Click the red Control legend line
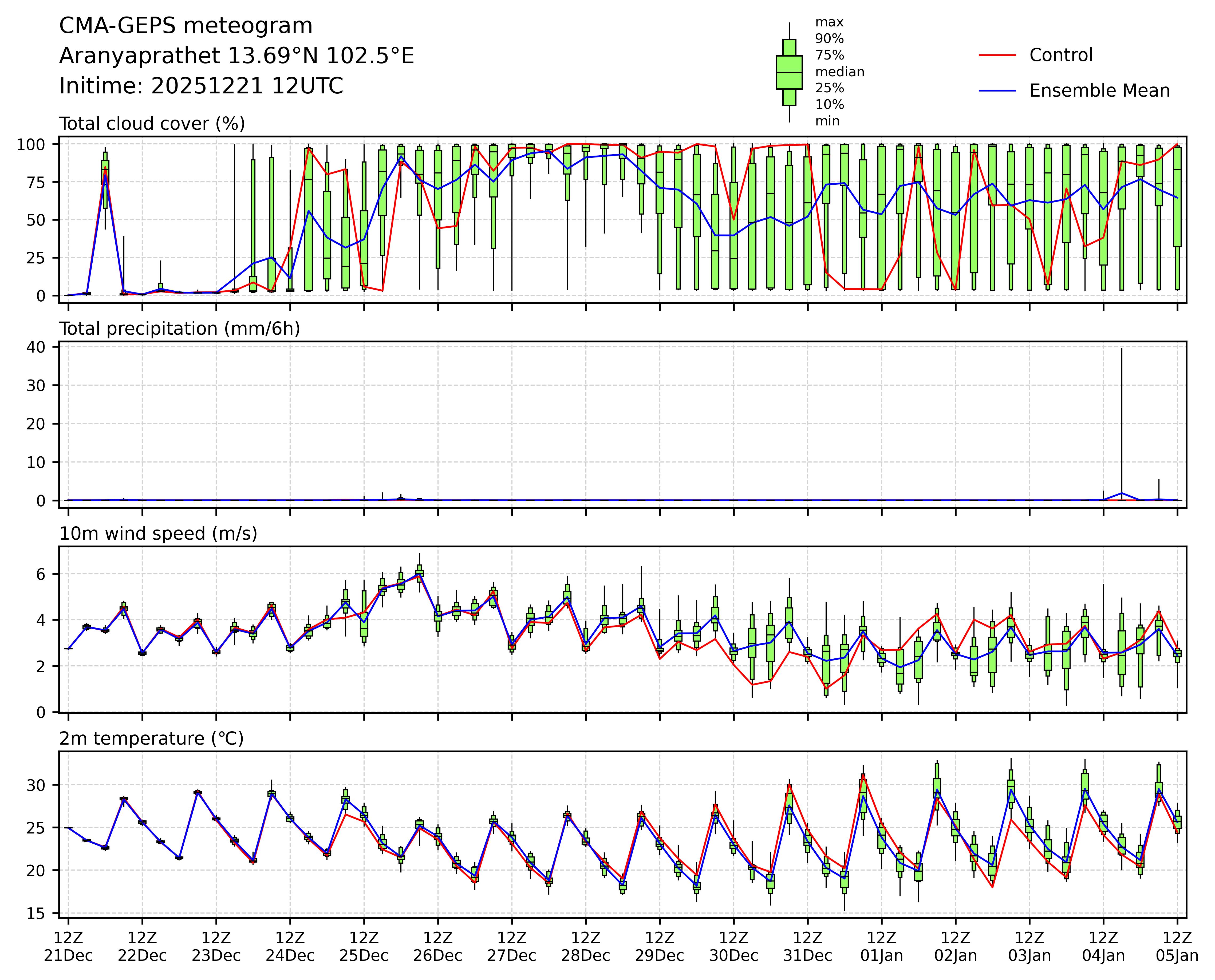 point(997,55)
